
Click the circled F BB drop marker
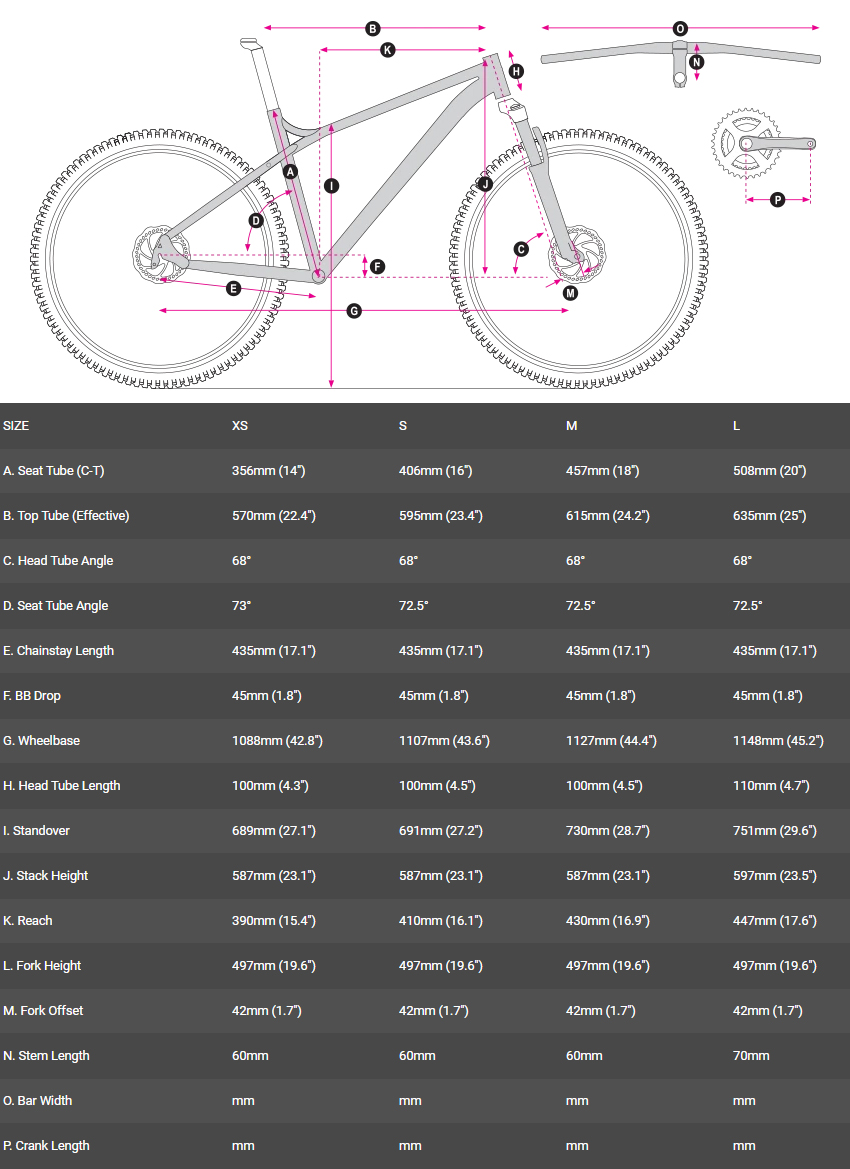click(x=377, y=266)
